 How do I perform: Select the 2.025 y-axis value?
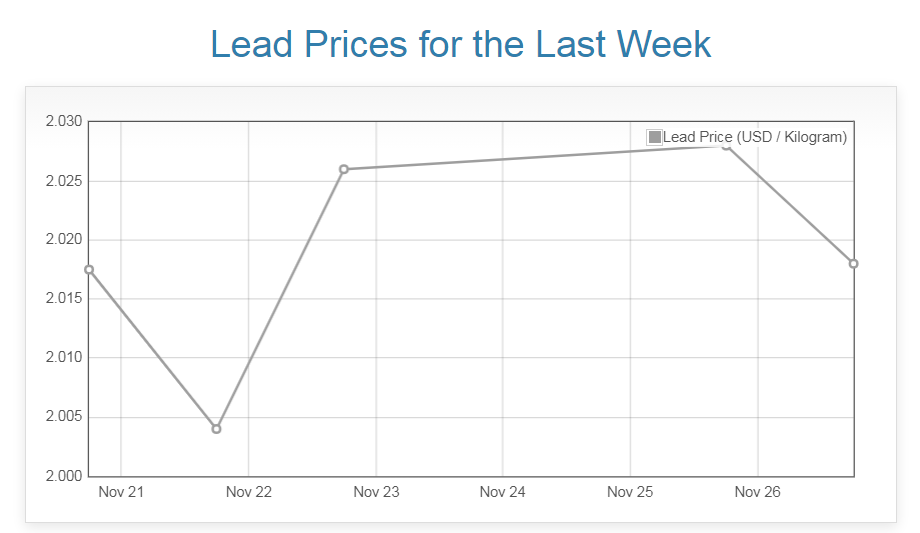63,181
